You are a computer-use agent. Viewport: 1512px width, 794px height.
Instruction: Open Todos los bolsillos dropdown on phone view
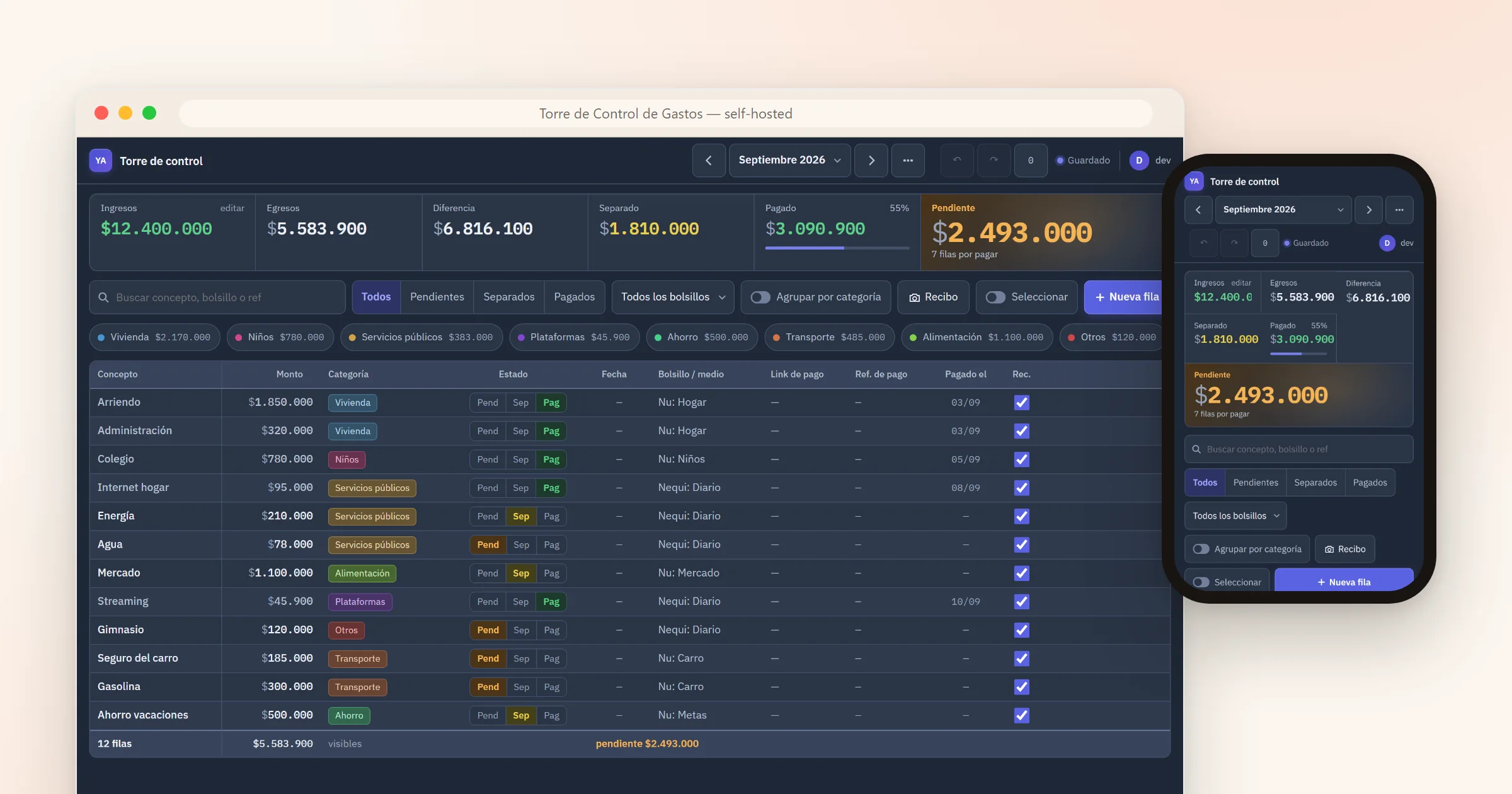1235,516
